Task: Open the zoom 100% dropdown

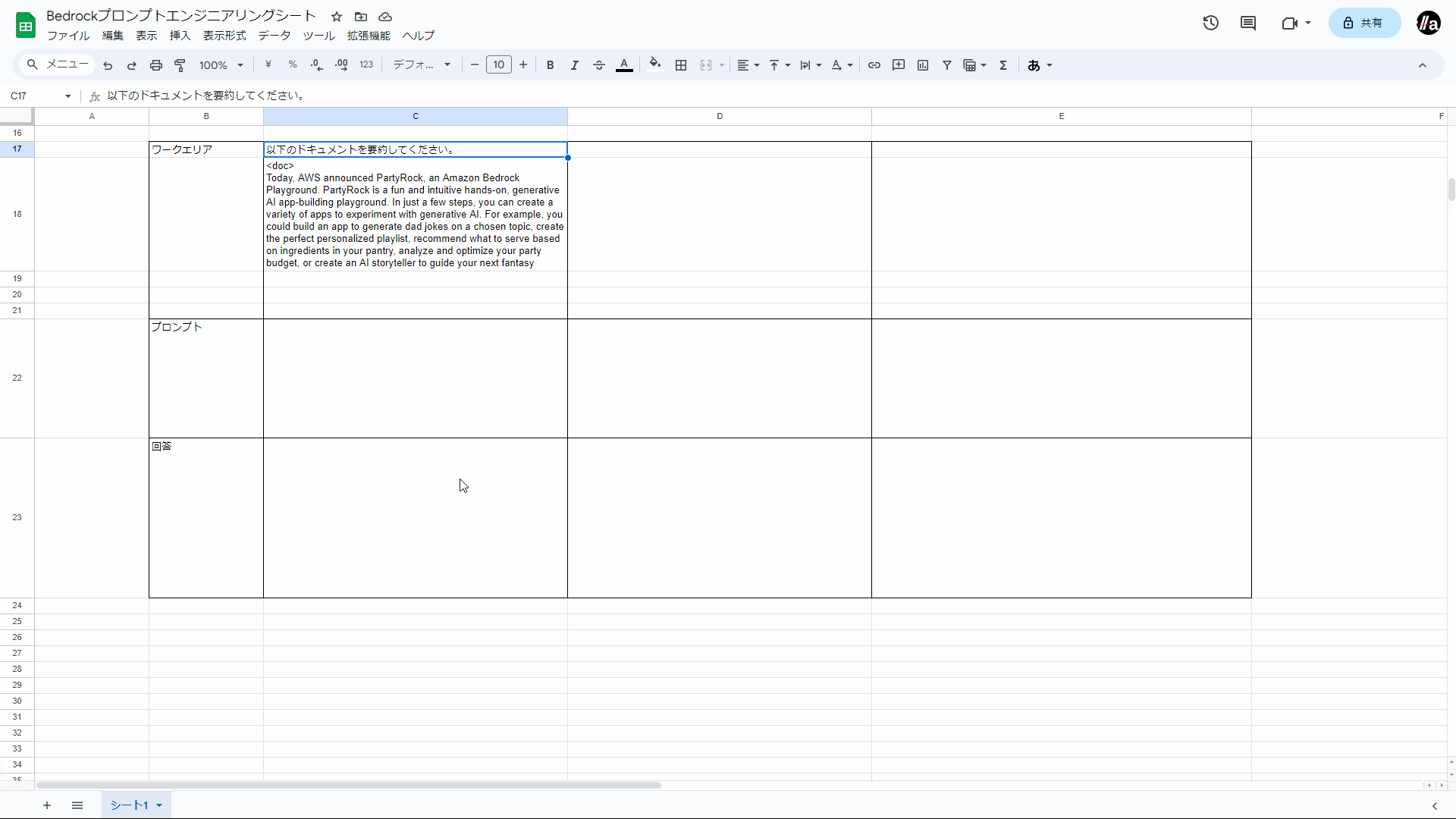Action: coord(221,65)
